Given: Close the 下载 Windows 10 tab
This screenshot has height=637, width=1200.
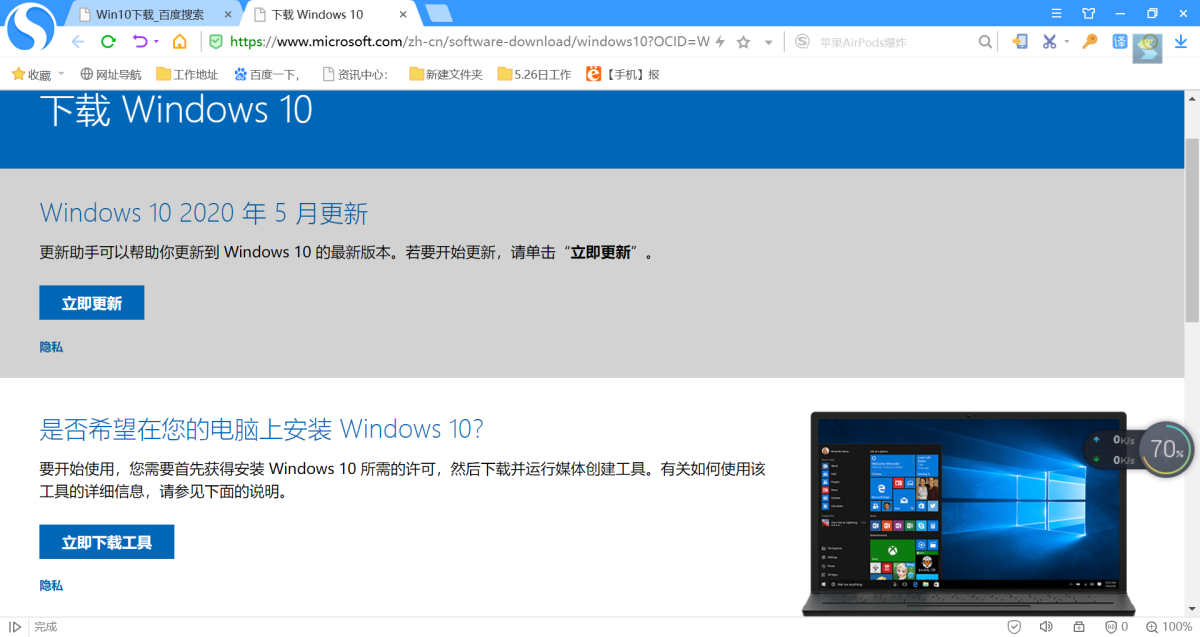Looking at the screenshot, I should pos(402,15).
